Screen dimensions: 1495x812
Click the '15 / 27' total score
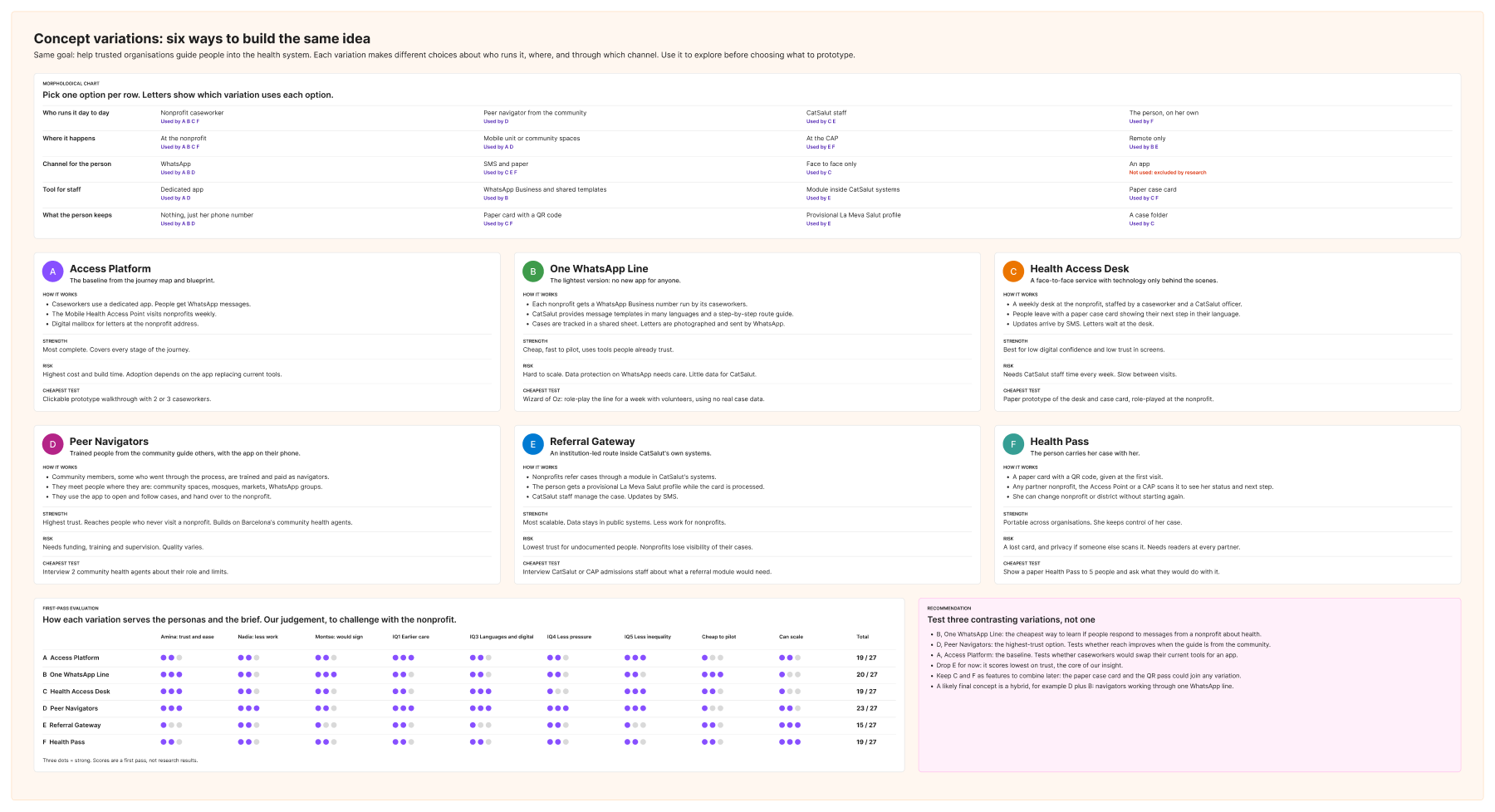click(866, 726)
